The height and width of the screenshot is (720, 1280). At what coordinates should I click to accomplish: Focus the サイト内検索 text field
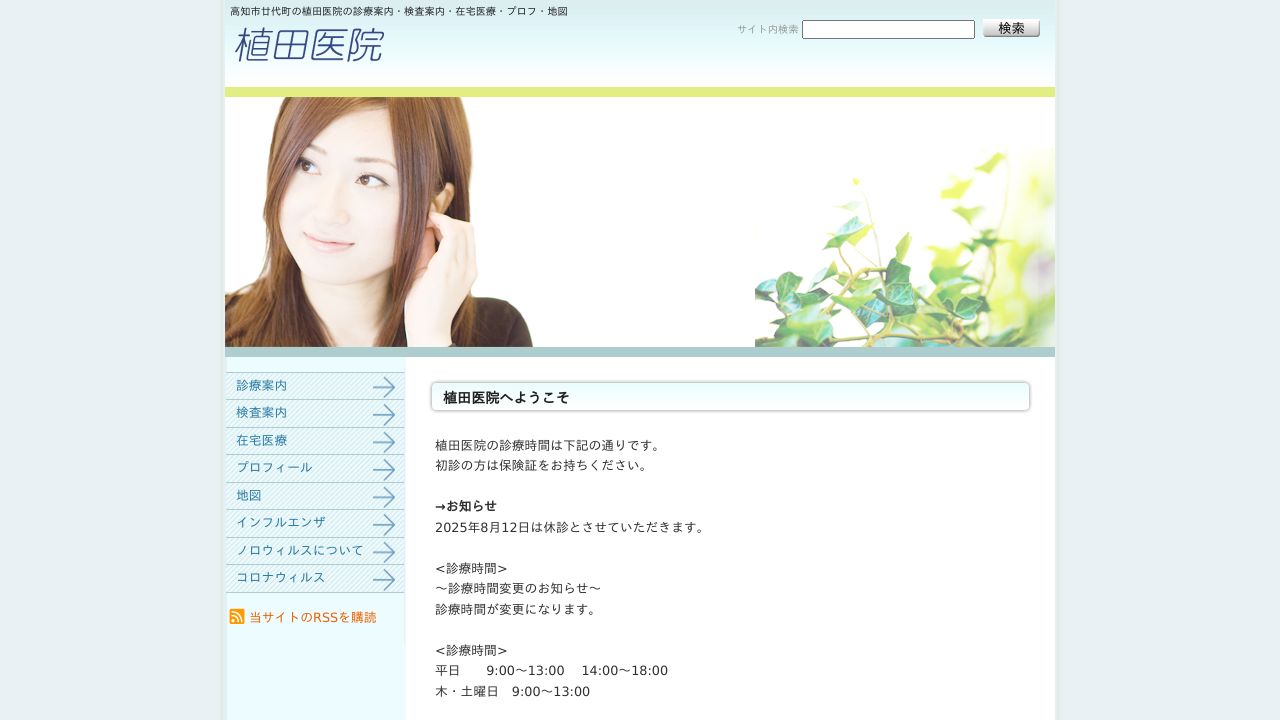pos(888,30)
